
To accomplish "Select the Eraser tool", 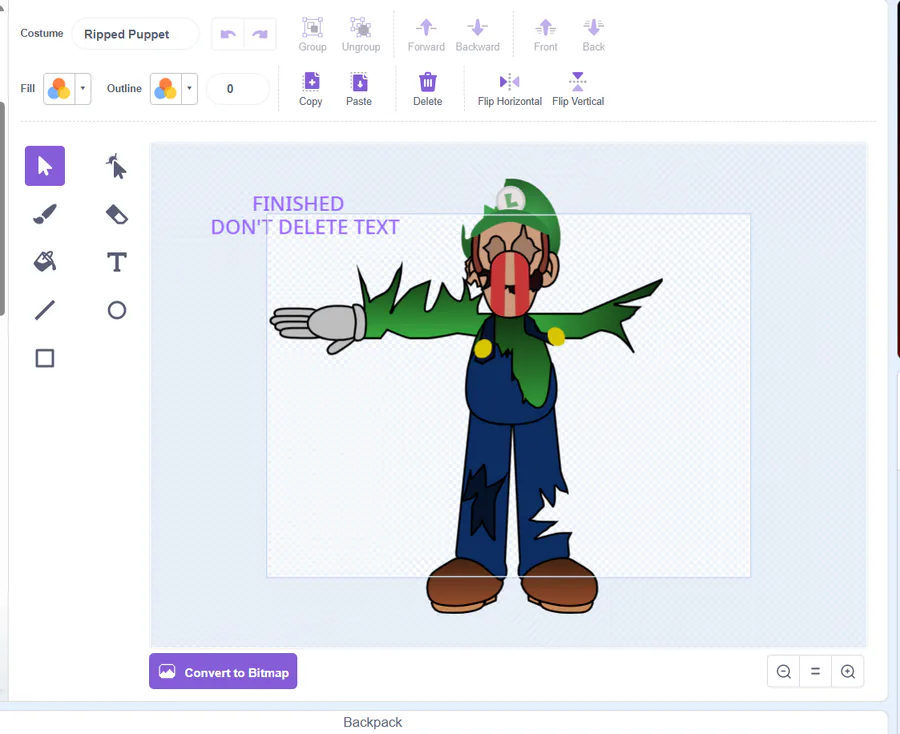I will coord(117,214).
